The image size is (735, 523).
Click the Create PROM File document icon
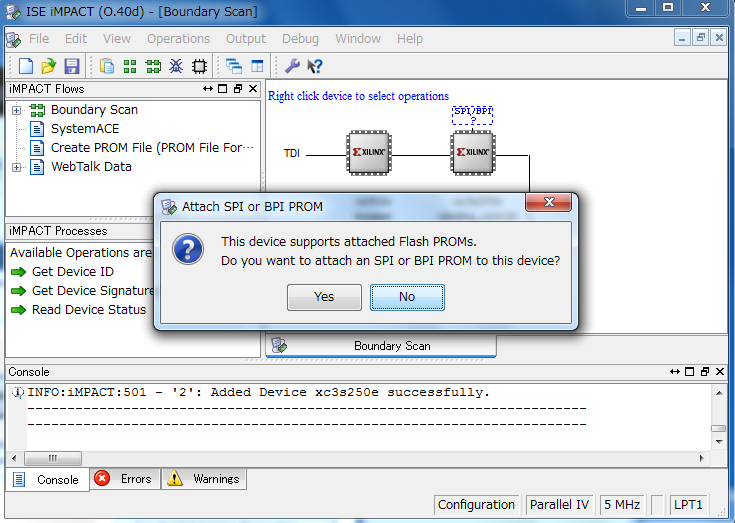click(x=37, y=148)
